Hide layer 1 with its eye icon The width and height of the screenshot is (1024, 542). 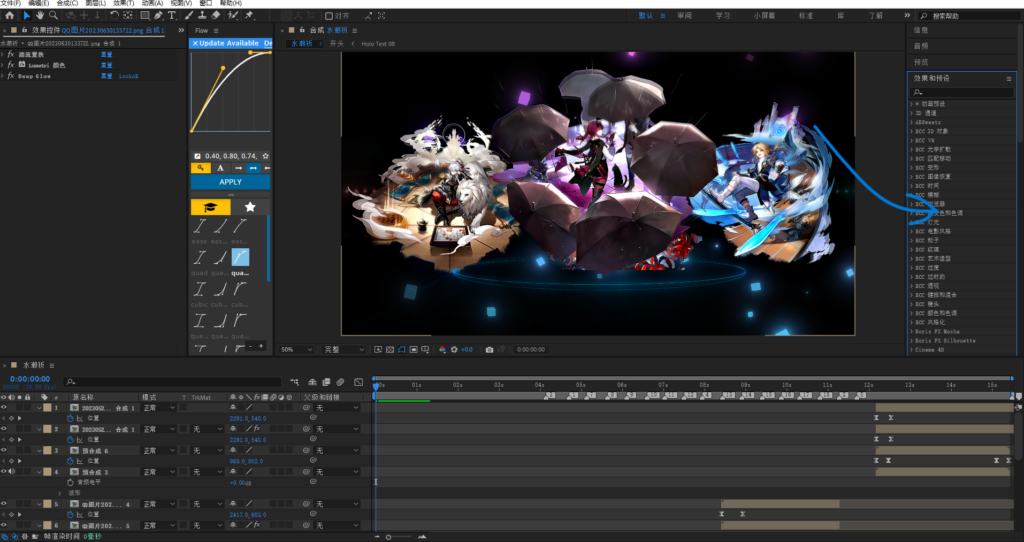click(x=4, y=407)
